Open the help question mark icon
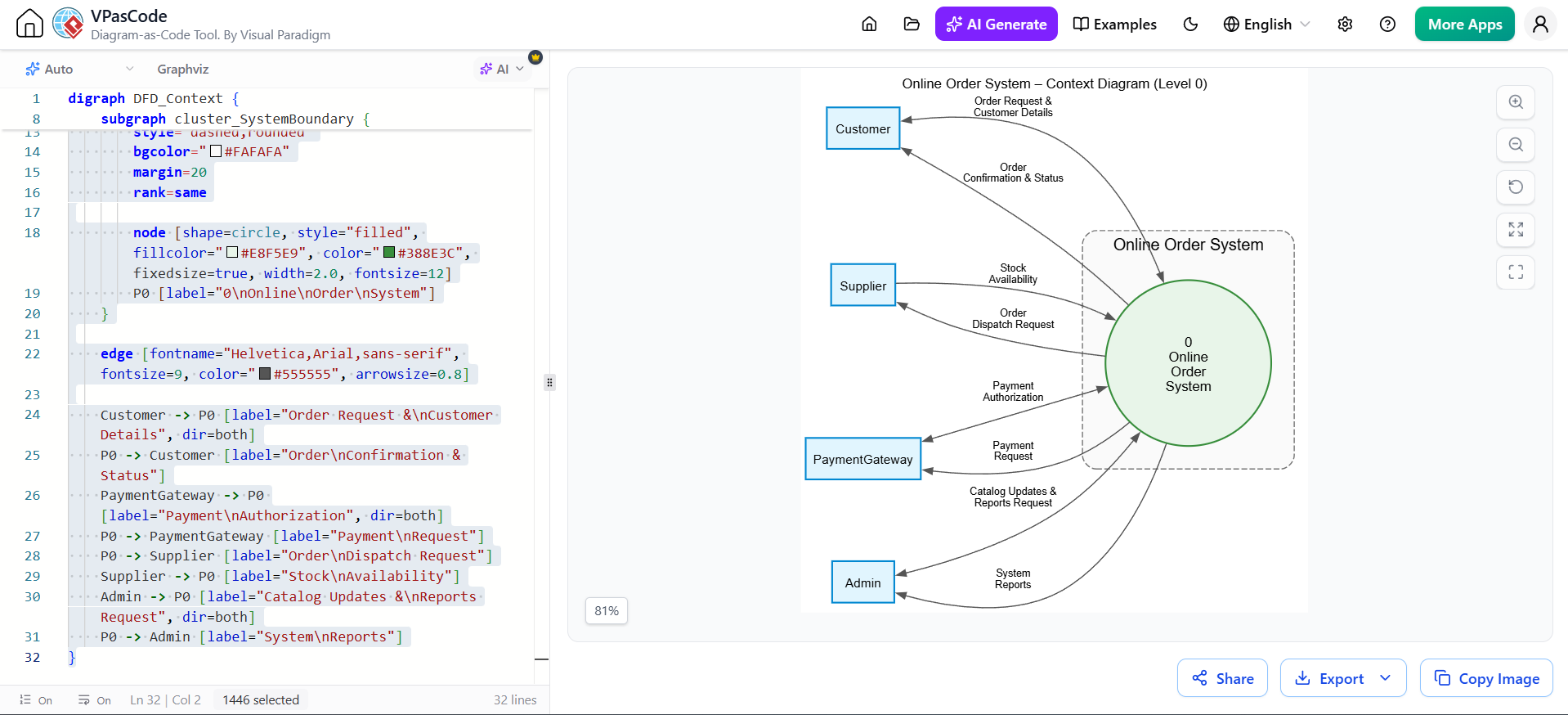The image size is (1568, 715). 1387,24
